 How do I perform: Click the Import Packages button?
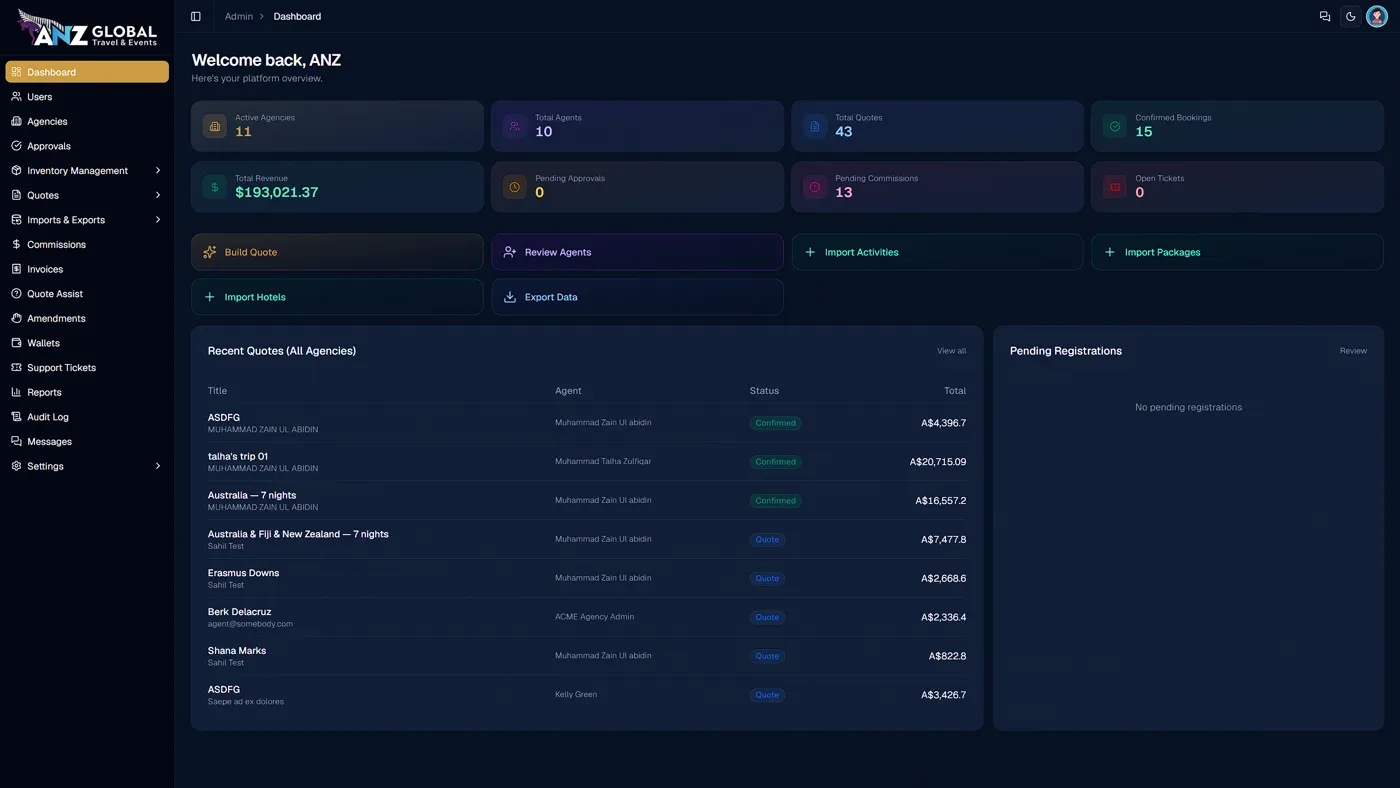tap(1237, 252)
